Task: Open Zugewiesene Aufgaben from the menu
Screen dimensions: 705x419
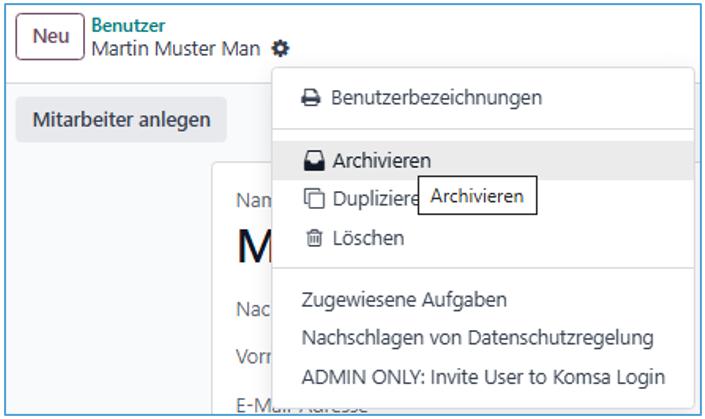Action: tap(404, 299)
